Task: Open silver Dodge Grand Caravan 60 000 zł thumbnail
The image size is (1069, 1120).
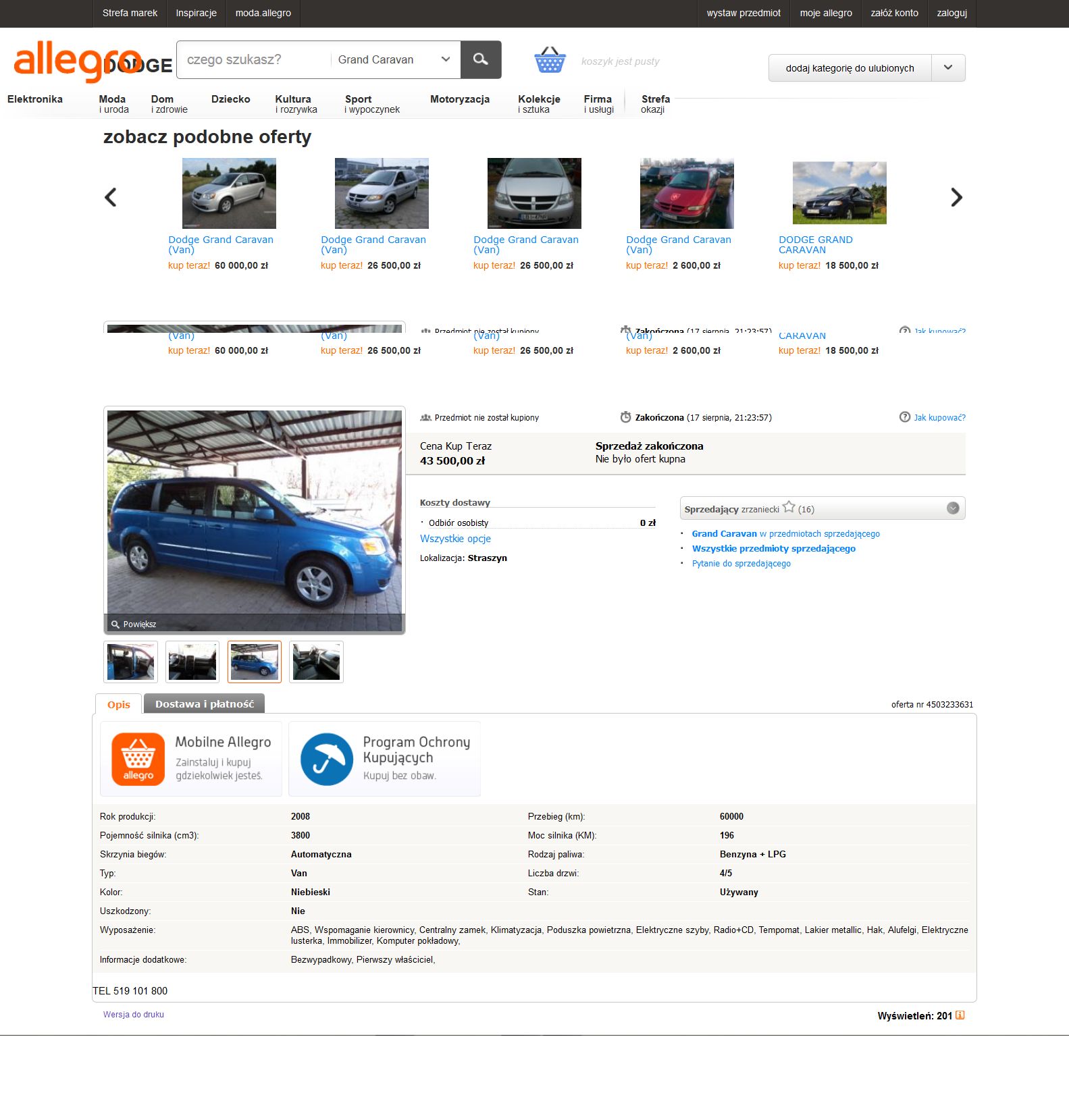Action: pyautogui.click(x=229, y=193)
